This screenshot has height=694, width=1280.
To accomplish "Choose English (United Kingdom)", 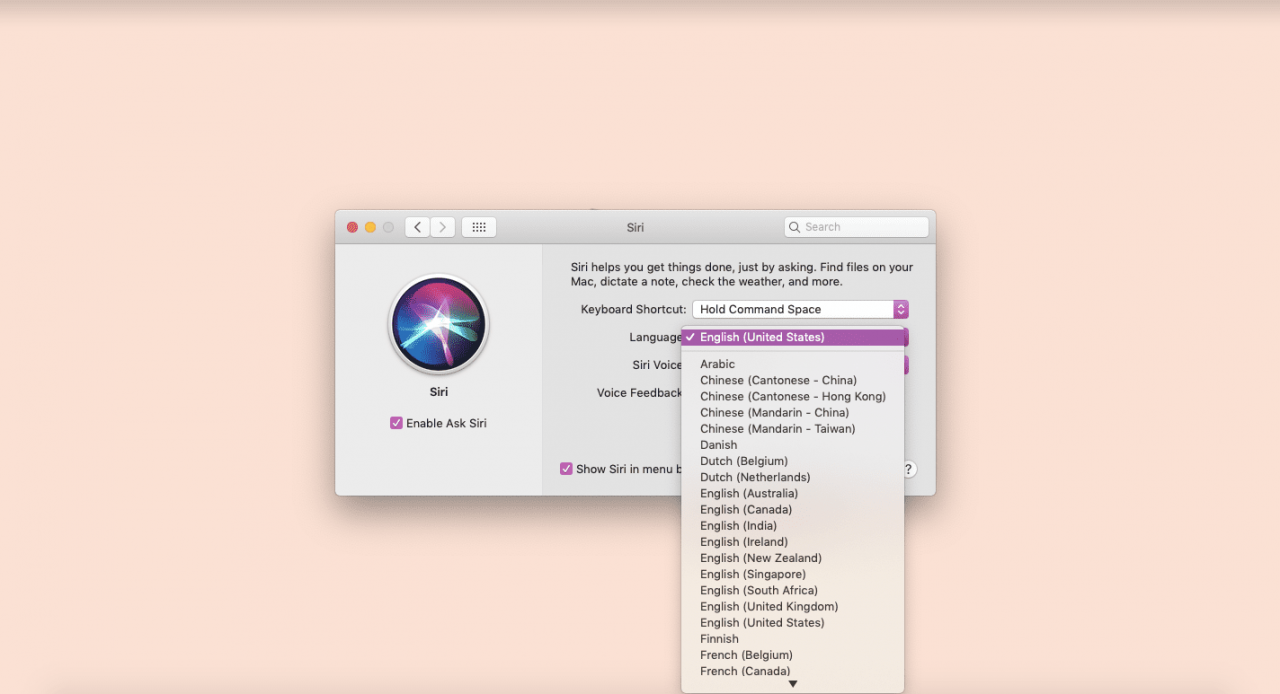I will [793, 606].
